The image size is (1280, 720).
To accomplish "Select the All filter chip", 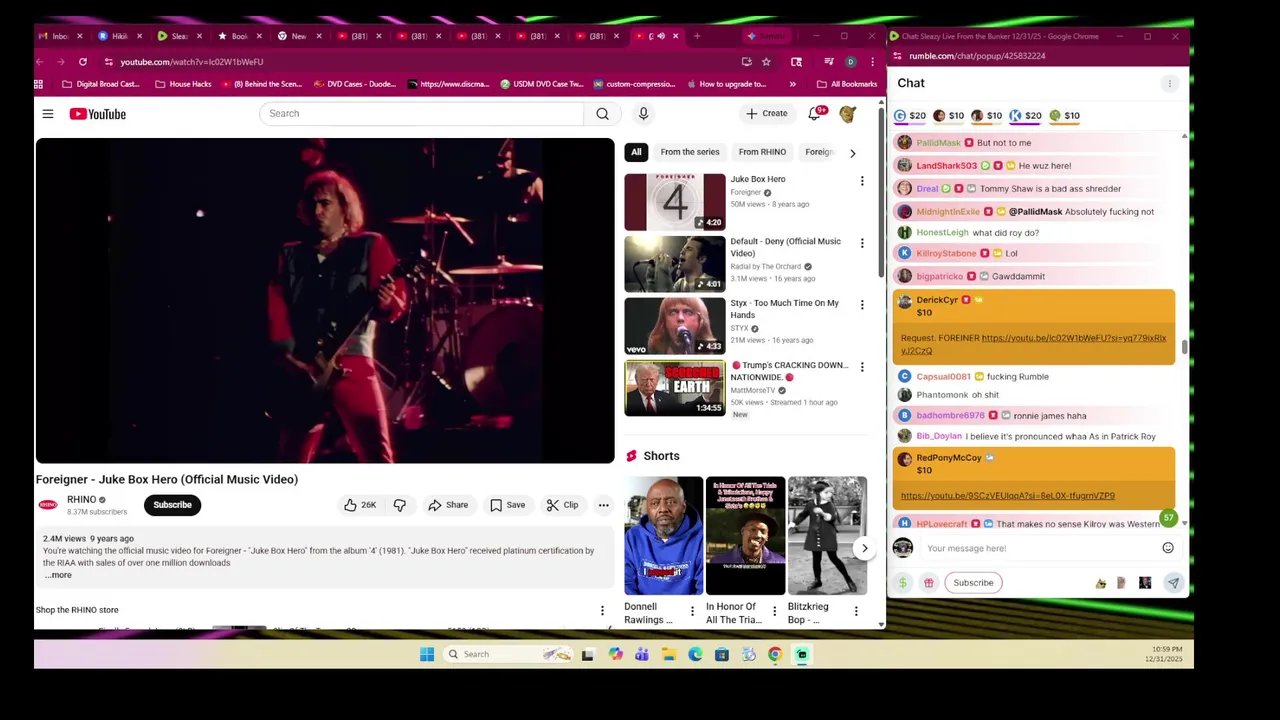I will tap(636, 152).
